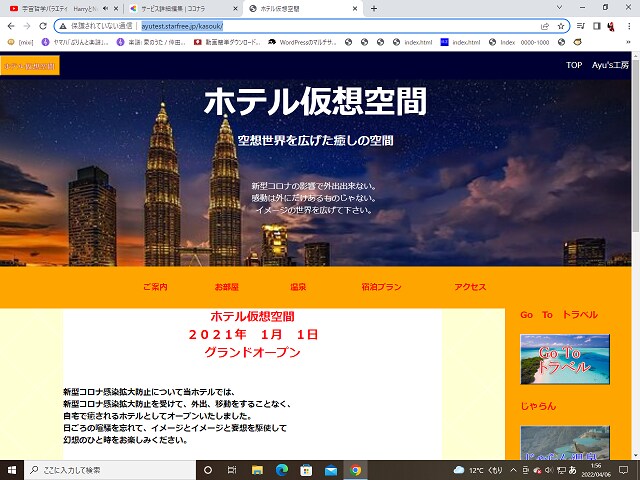Screen dimensions: 640x480
Task: Open the notification center icon
Action: pyautogui.click(x=623, y=470)
